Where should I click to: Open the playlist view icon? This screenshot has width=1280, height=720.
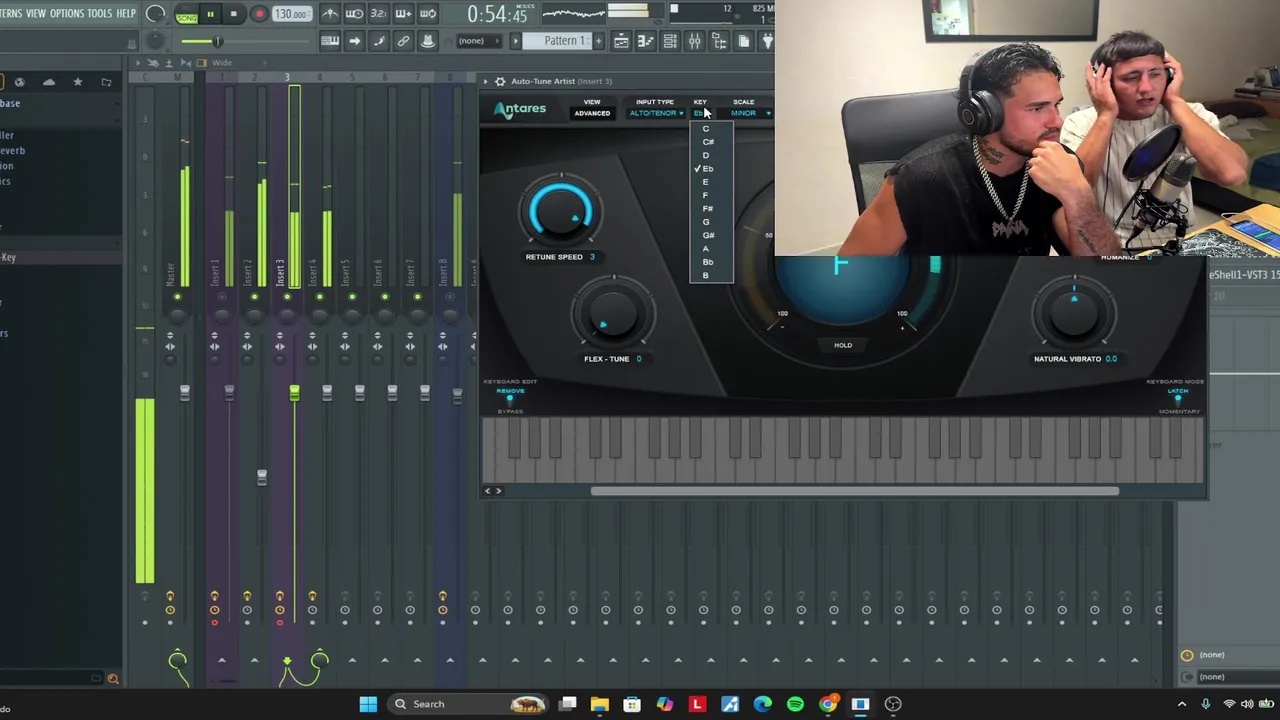pos(621,41)
